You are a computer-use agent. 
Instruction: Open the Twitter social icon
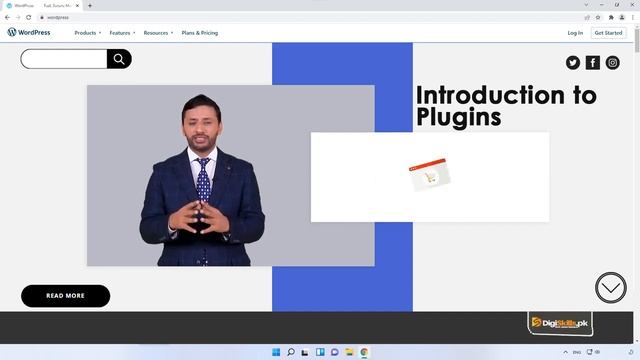[x=573, y=62]
